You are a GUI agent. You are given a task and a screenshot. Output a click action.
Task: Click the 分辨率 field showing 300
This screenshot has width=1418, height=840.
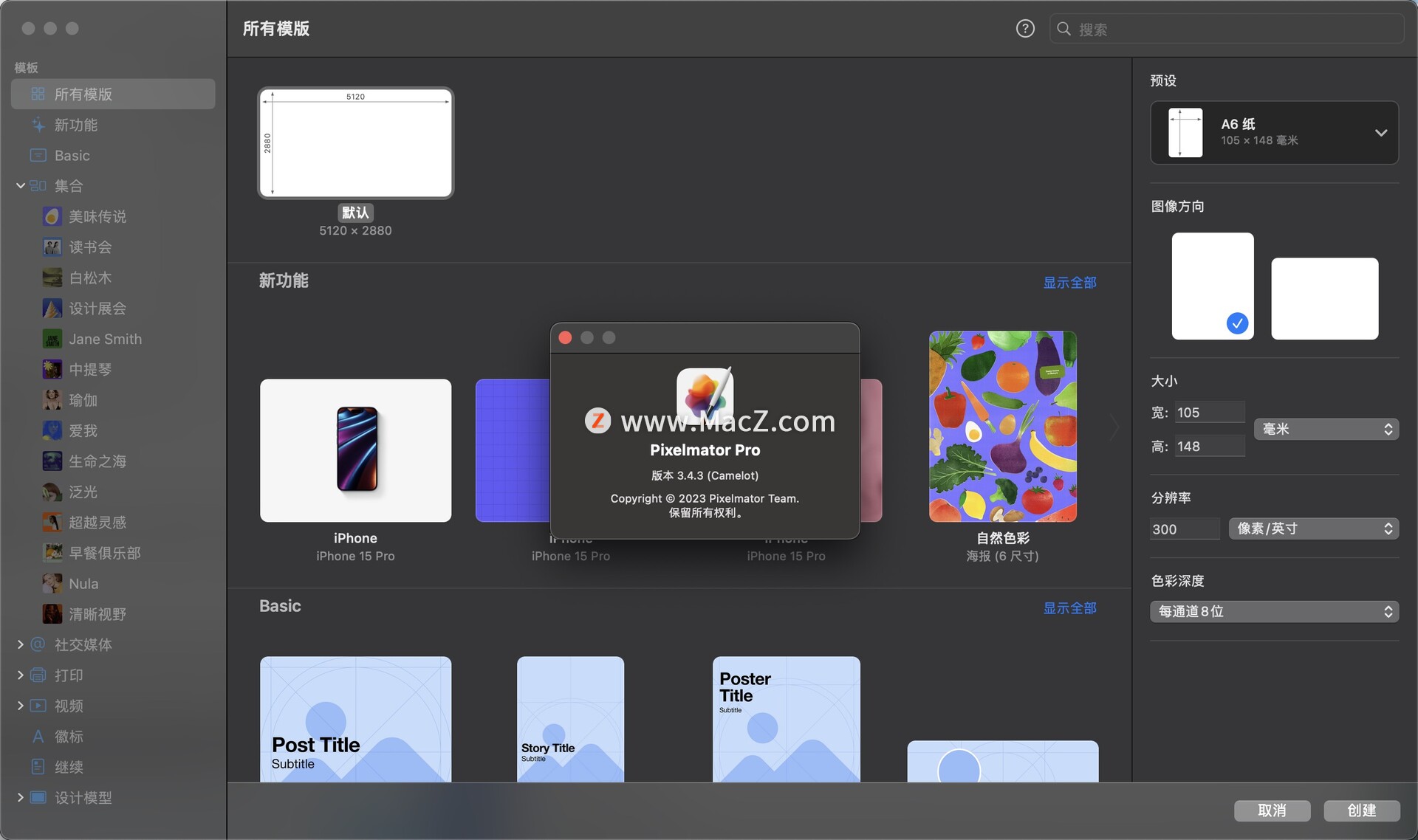[x=1185, y=529]
